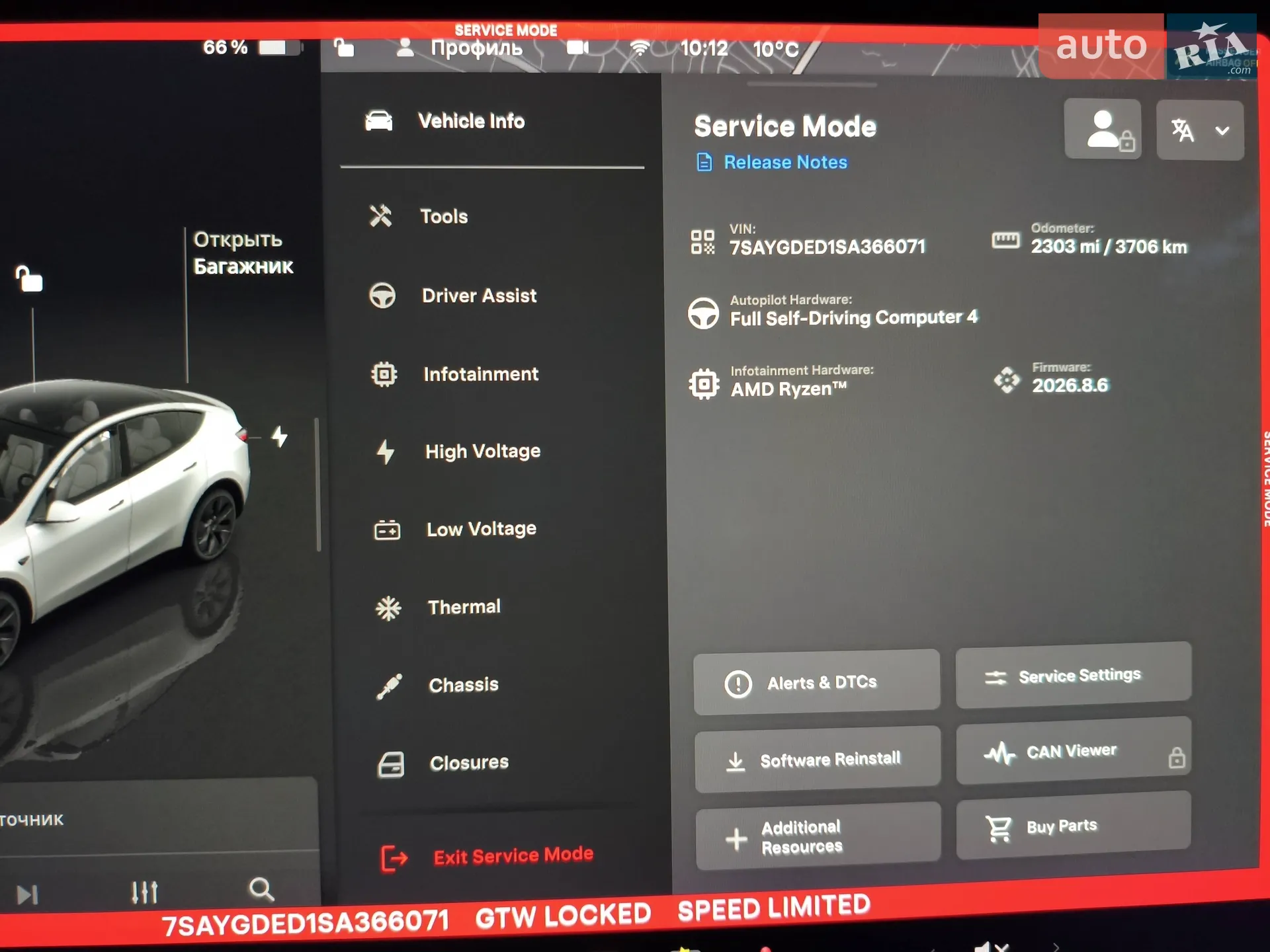This screenshot has width=1270, height=952.
Task: Click the sliders icon on Service Settings
Action: click(995, 678)
